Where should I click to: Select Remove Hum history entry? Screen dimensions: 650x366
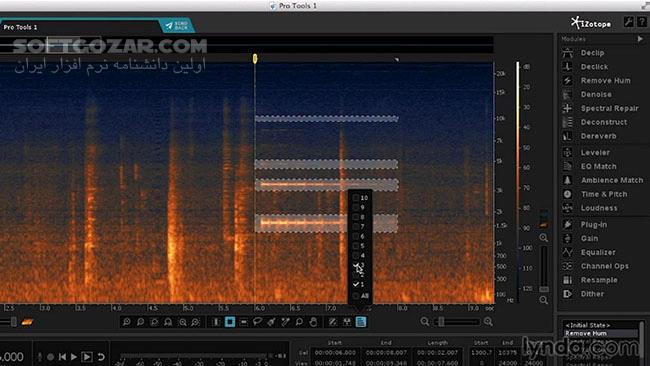tap(586, 333)
